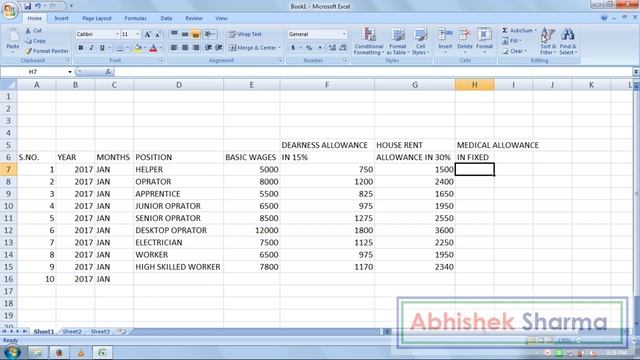Toggle Bold formatting
Viewport: 640px width, 360px height.
click(80, 48)
